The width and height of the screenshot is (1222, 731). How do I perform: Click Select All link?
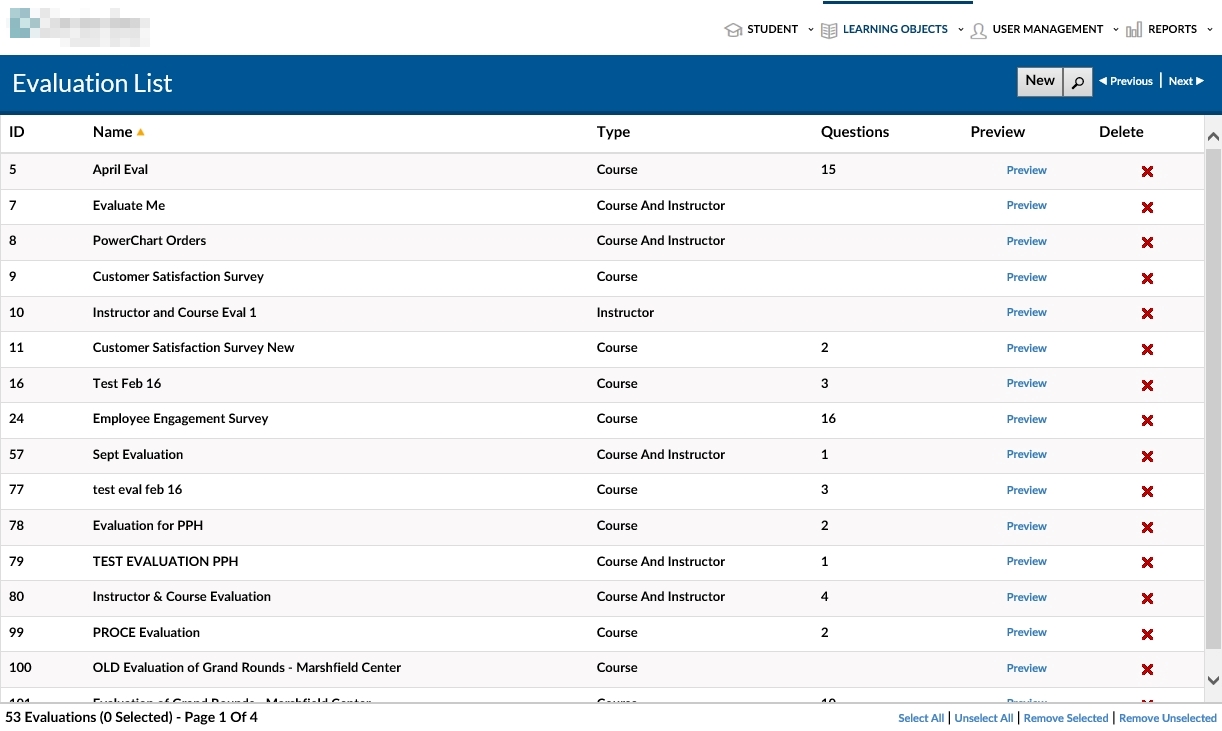(921, 718)
